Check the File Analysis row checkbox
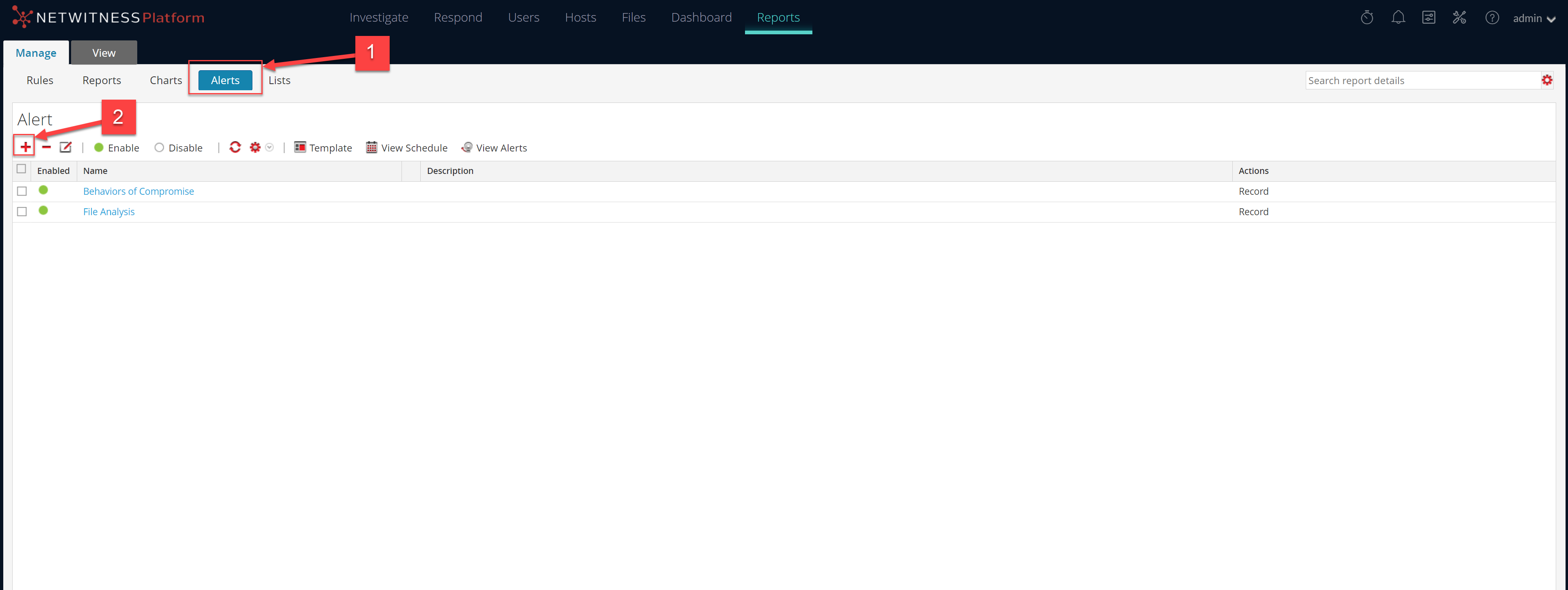 click(x=22, y=211)
